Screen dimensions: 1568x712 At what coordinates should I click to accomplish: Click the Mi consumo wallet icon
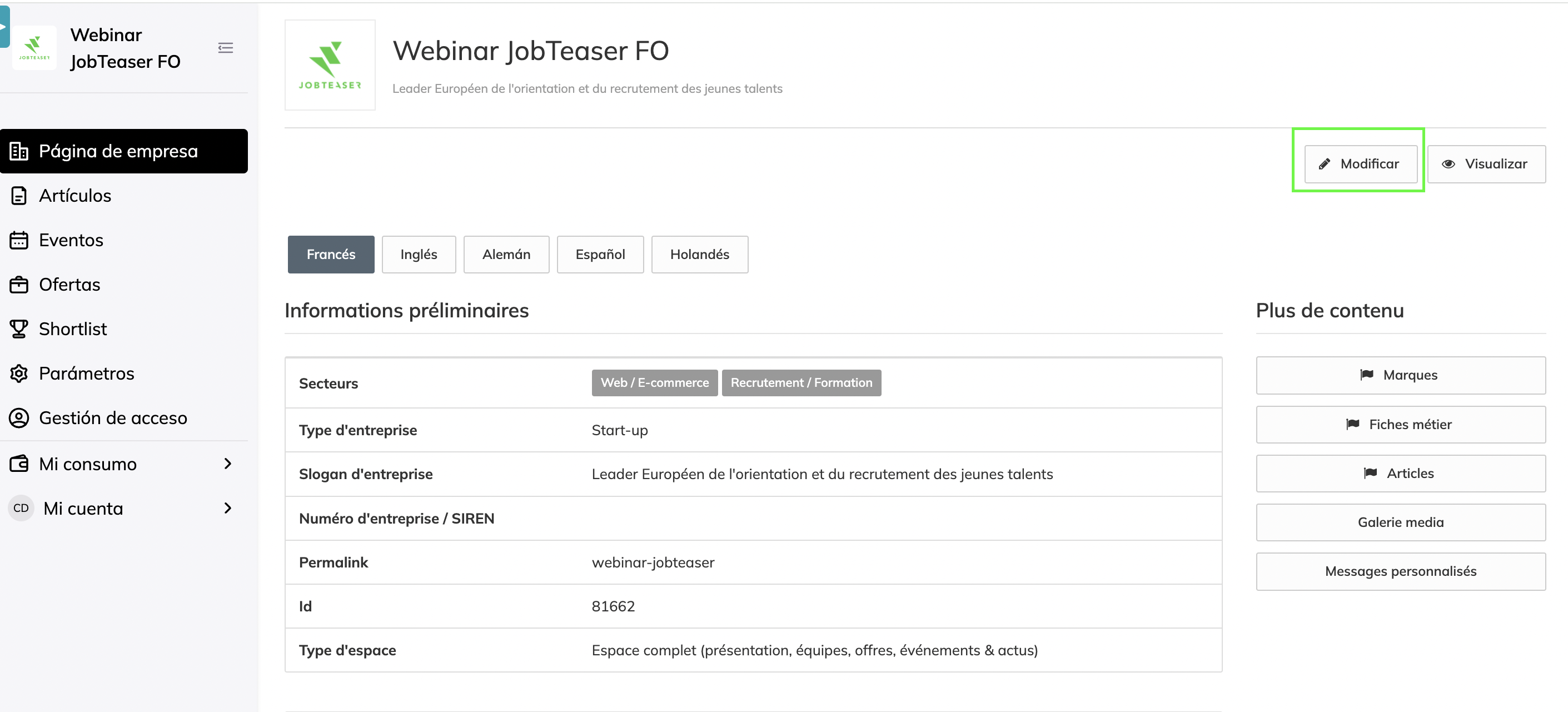tap(19, 463)
